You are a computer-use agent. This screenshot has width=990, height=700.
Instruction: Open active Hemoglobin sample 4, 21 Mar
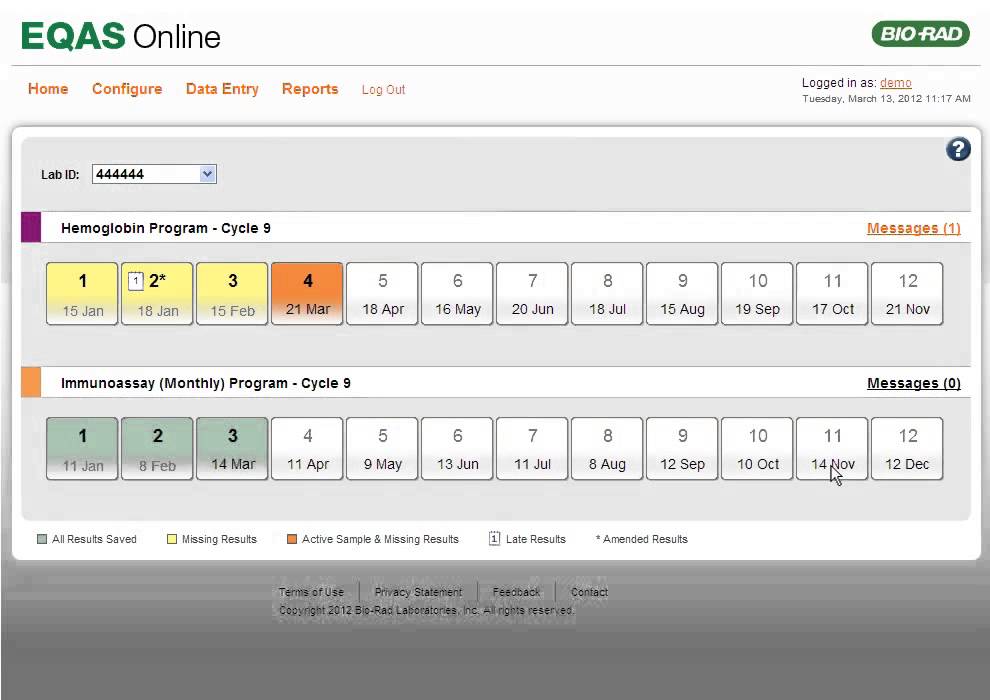coord(307,294)
